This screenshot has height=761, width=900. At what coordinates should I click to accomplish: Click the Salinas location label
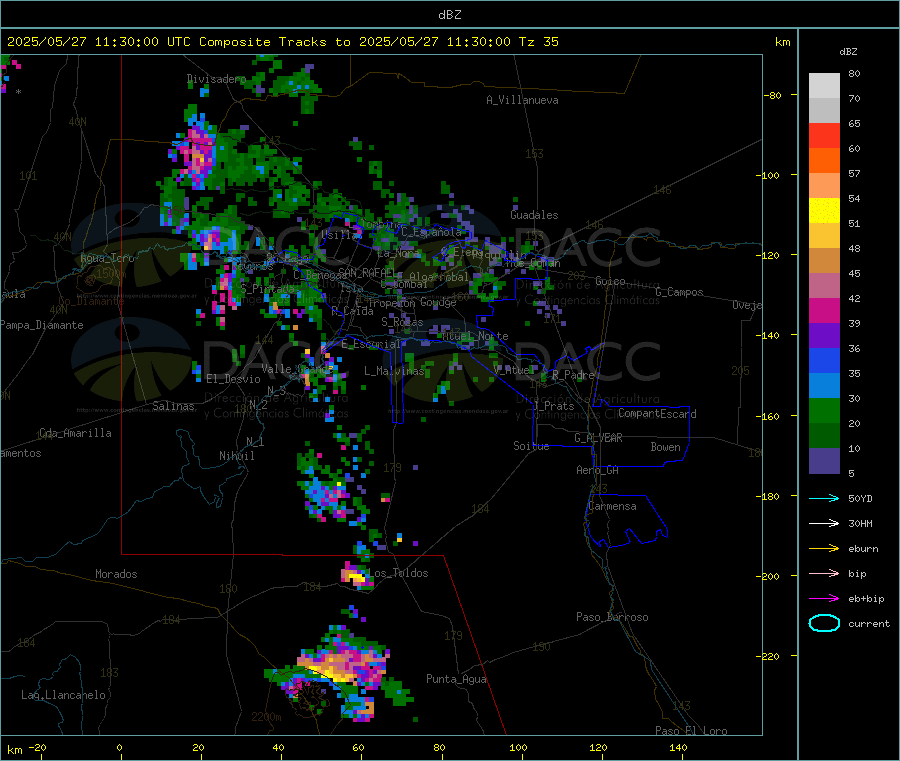173,406
